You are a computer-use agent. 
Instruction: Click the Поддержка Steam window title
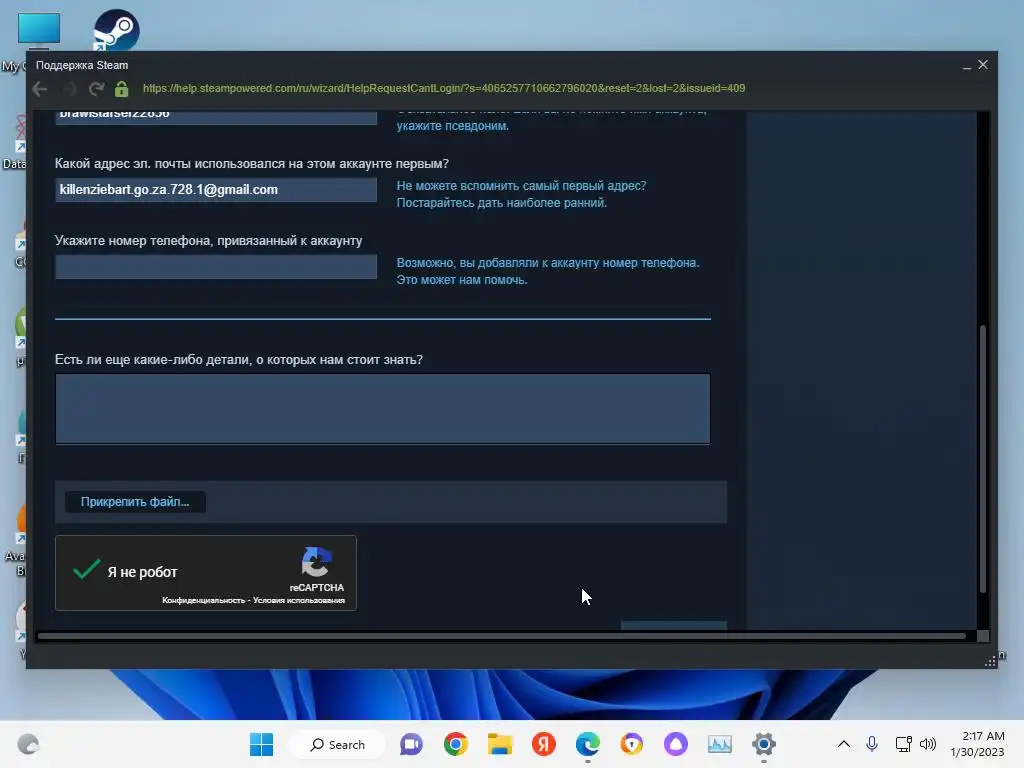[82, 65]
